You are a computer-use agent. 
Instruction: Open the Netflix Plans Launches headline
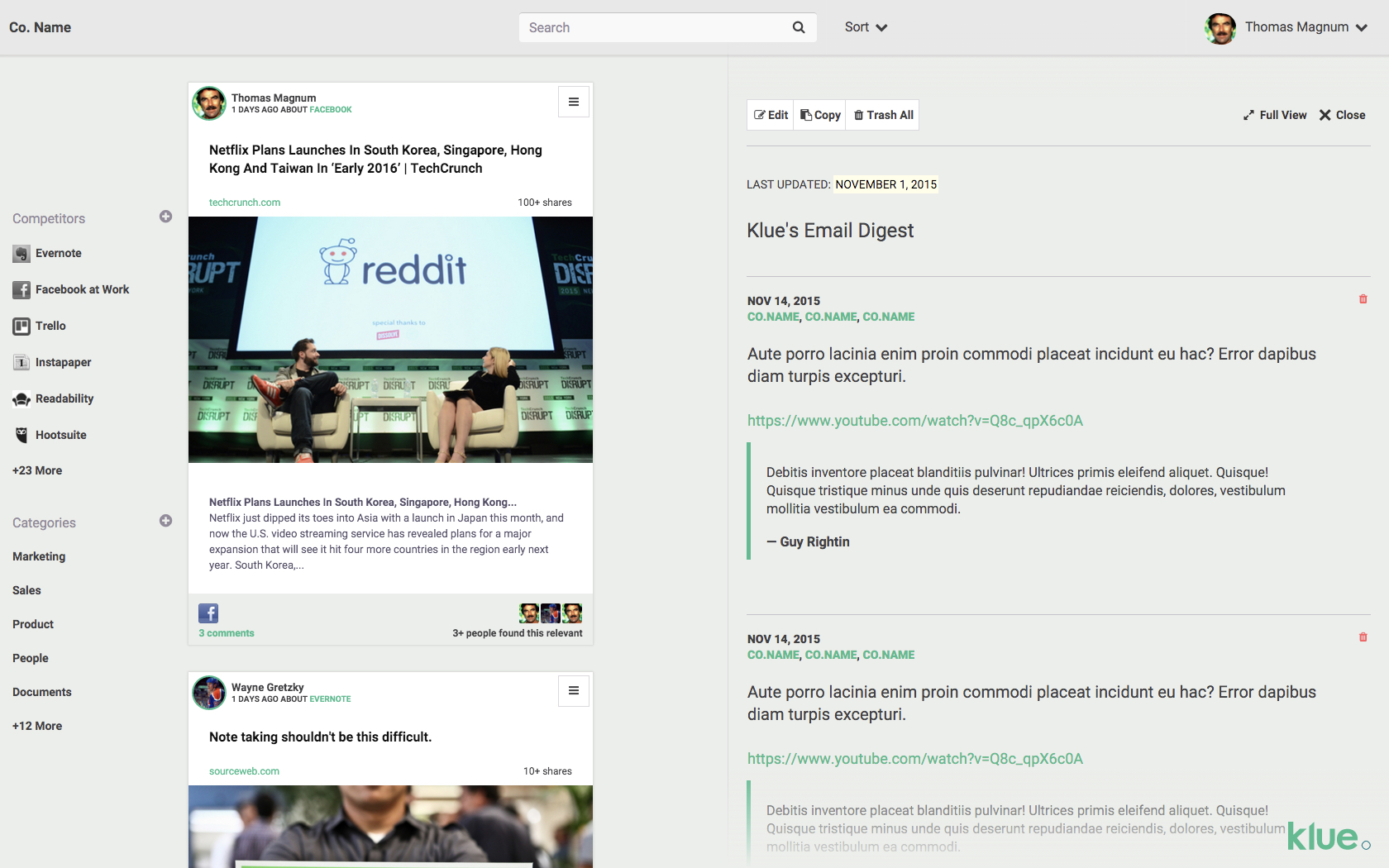[x=375, y=159]
